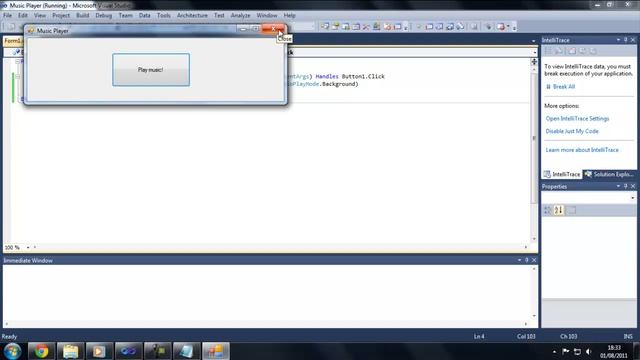Open debug toolbar overflow options arrow
Screen dimensions: 640x360
tap(514, 27)
